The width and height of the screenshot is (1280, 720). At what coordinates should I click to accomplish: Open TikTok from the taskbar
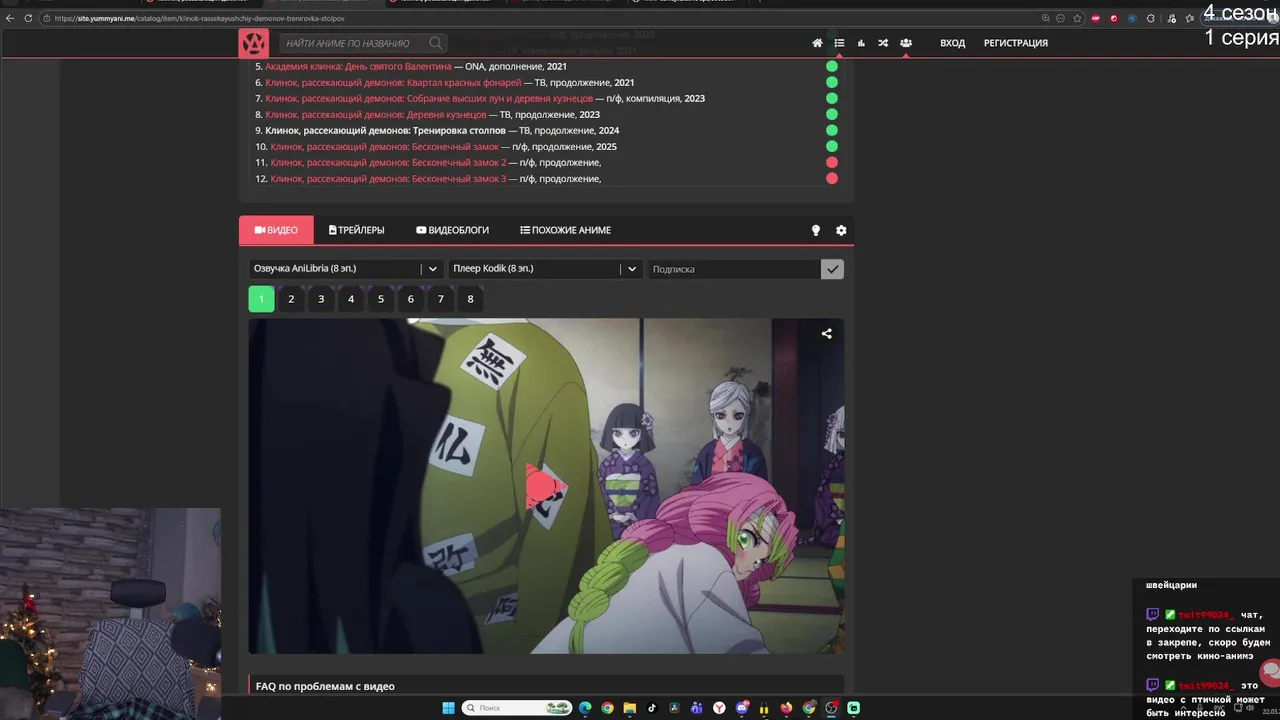point(652,708)
